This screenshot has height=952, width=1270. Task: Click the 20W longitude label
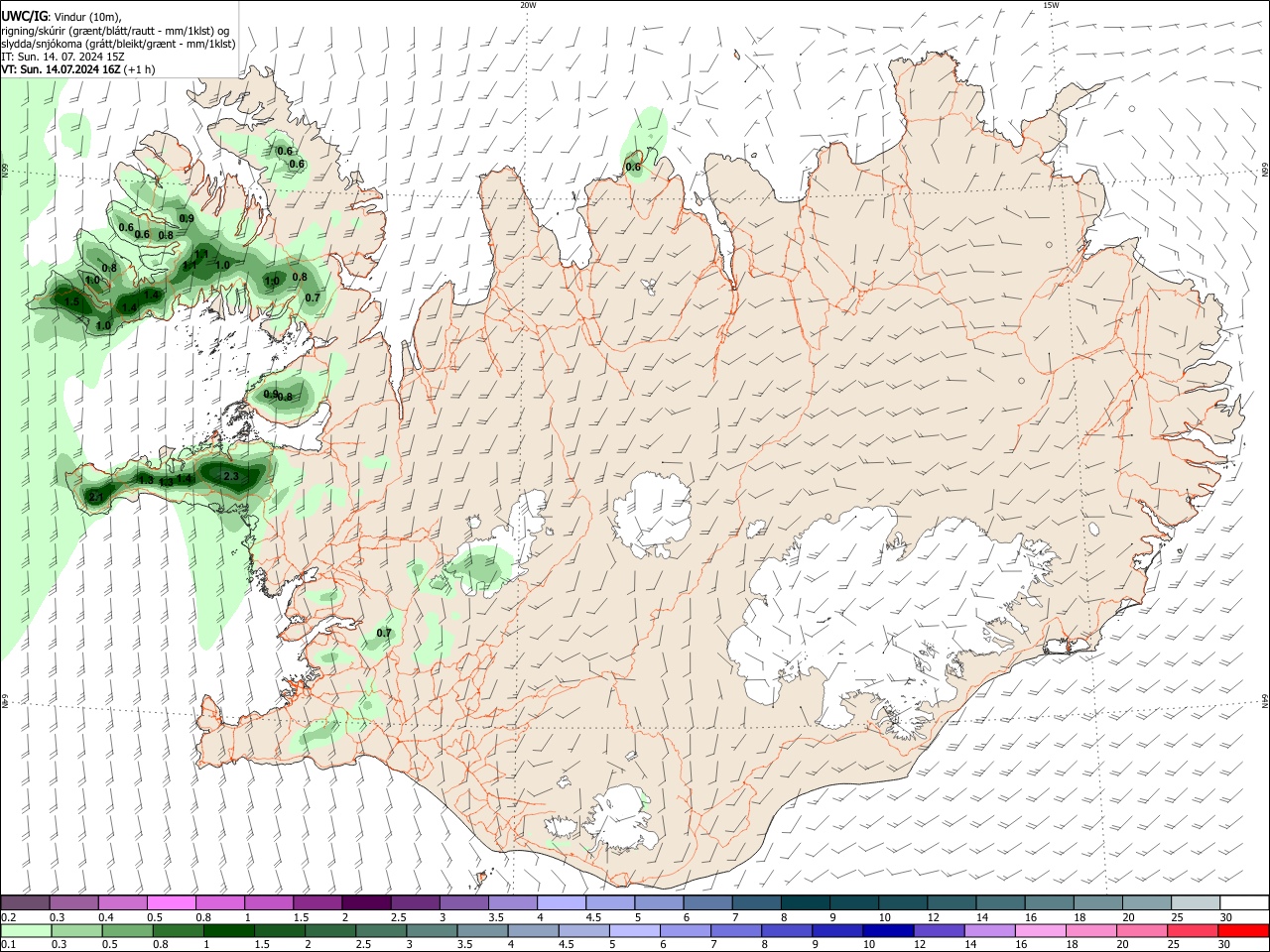(528, 5)
